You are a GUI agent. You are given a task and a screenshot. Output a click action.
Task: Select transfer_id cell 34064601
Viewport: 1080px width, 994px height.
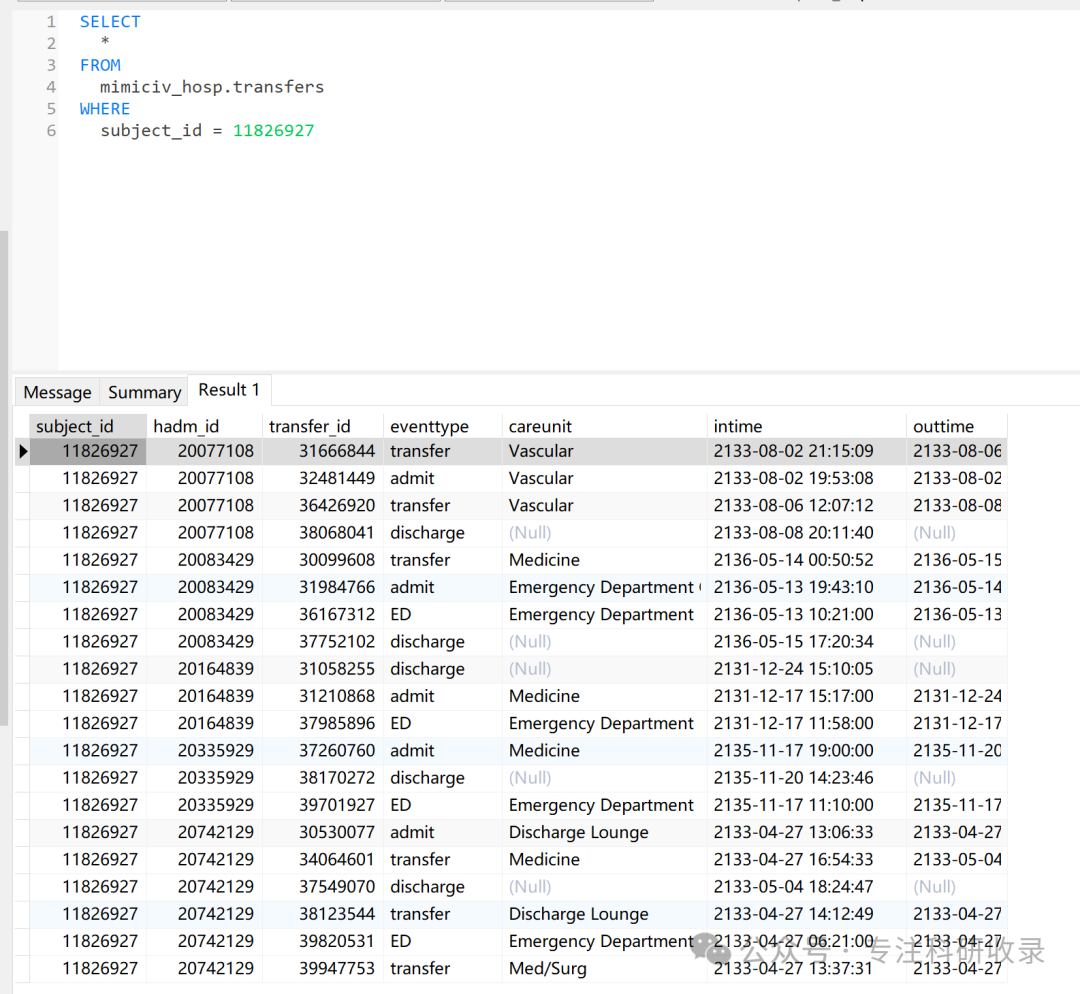[322, 860]
